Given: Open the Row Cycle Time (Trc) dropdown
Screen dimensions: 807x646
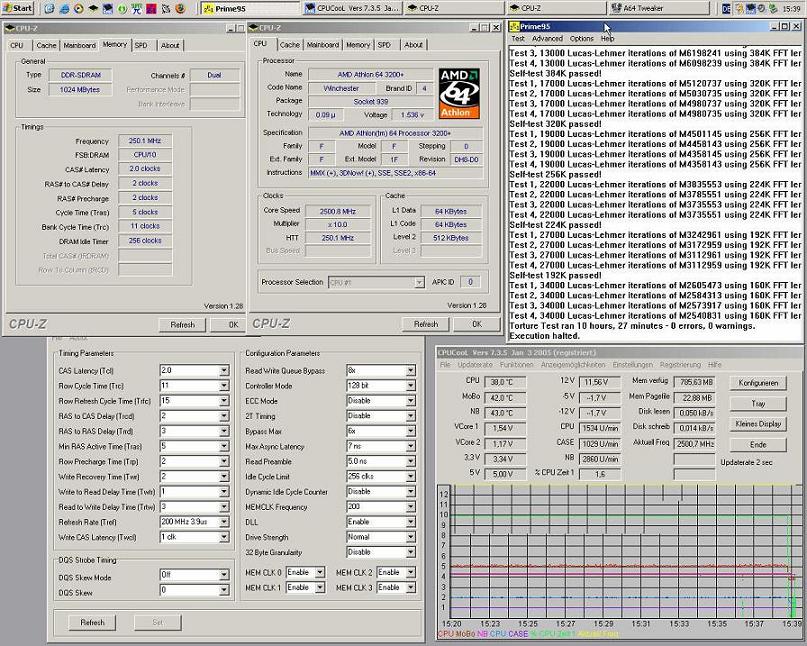Looking at the screenshot, I should pos(224,386).
